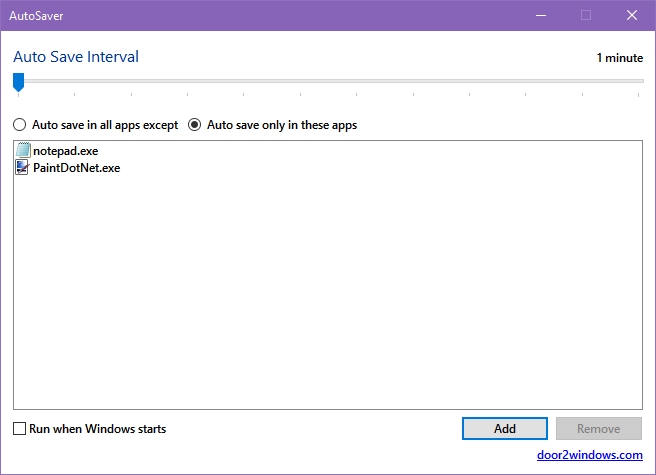Click the Remove button
The image size is (656, 475).
click(x=599, y=429)
